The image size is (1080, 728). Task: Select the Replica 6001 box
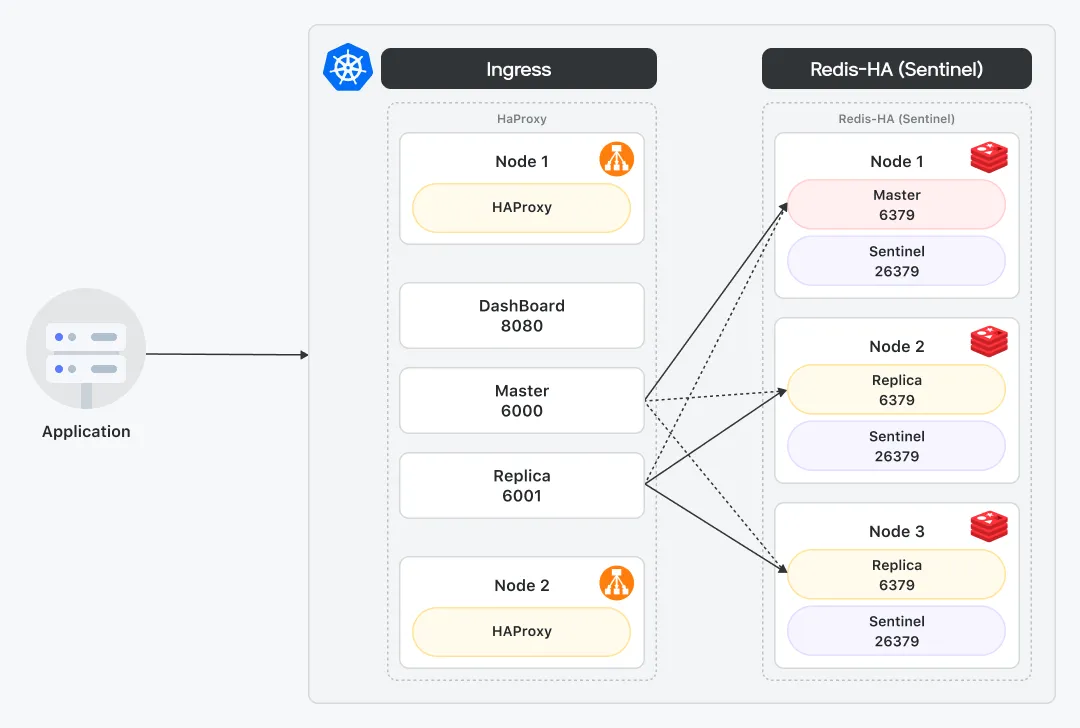coord(521,486)
